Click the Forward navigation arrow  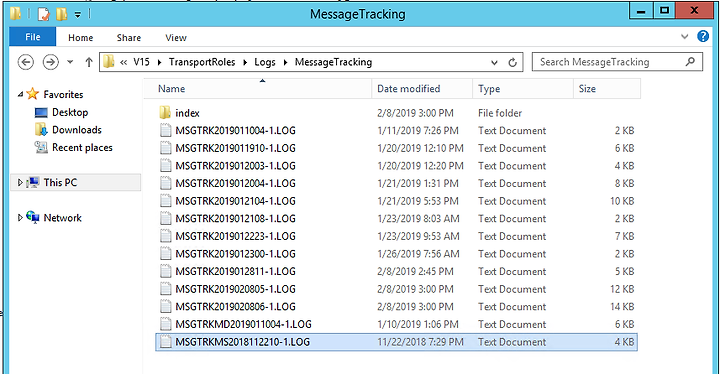[51, 62]
